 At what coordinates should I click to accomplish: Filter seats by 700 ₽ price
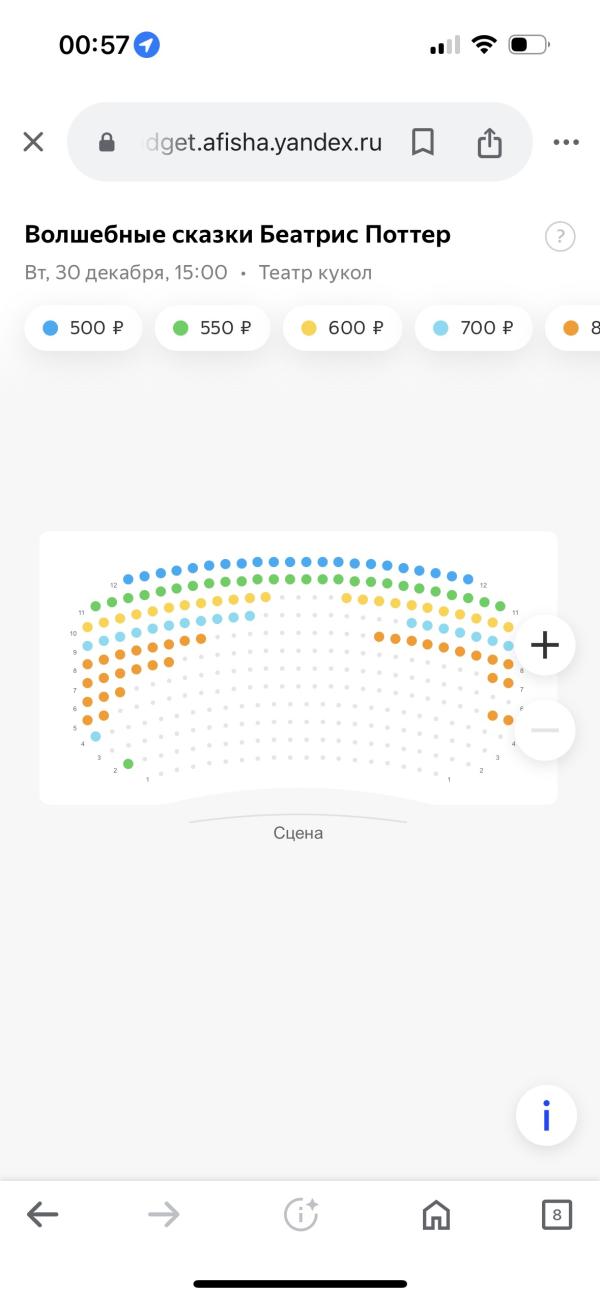click(473, 328)
